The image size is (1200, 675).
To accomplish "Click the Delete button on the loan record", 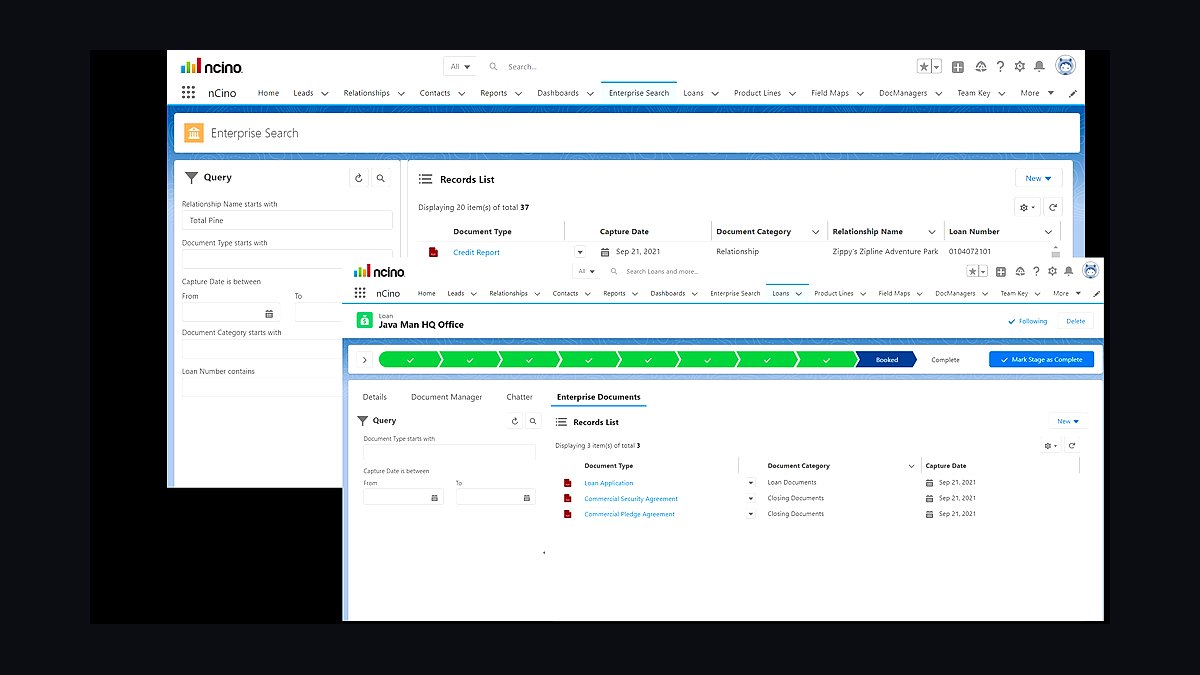I will 1075,321.
